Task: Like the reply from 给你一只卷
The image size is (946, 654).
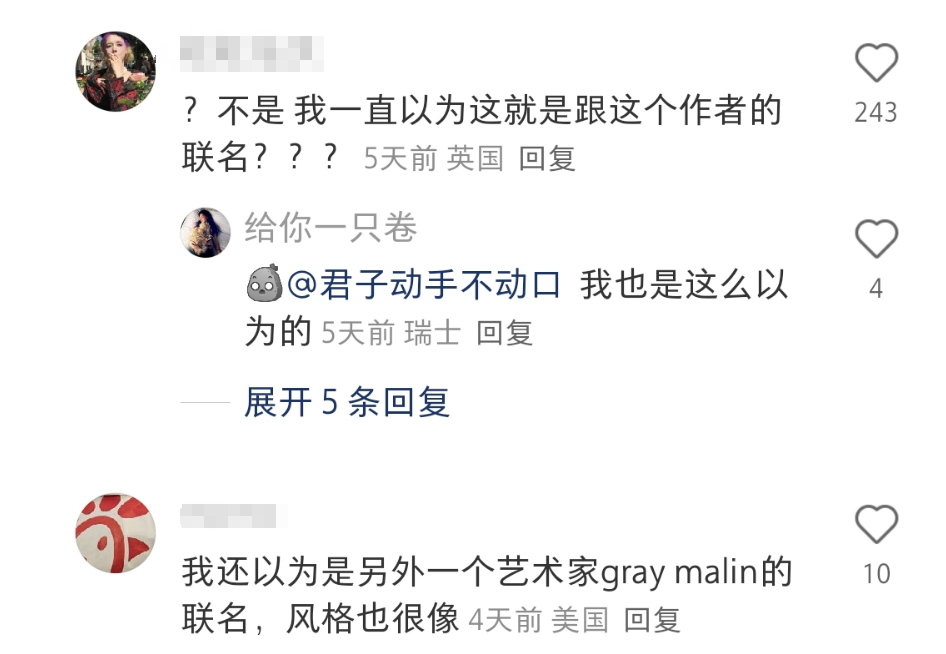Action: click(x=876, y=239)
